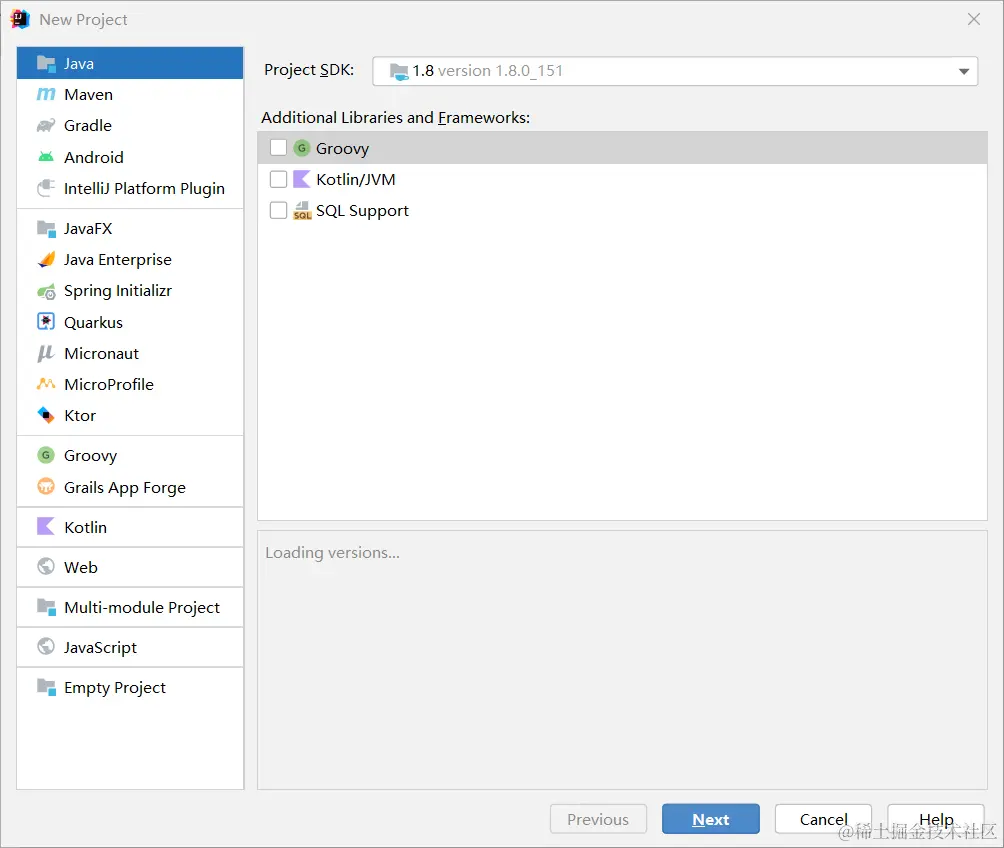Screen dimensions: 1004x848
Task: Select the MicroProfile label
Action: click(109, 384)
